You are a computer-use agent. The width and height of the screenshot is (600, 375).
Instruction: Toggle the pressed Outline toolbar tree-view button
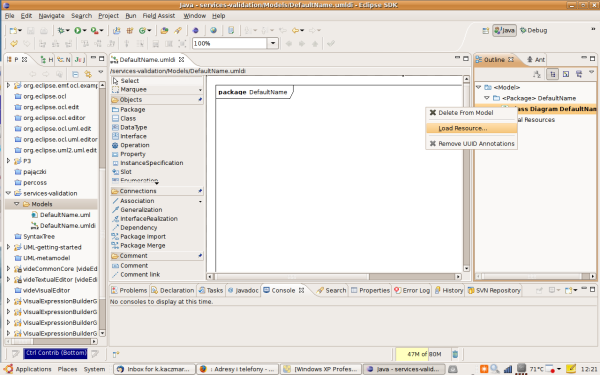pos(552,74)
